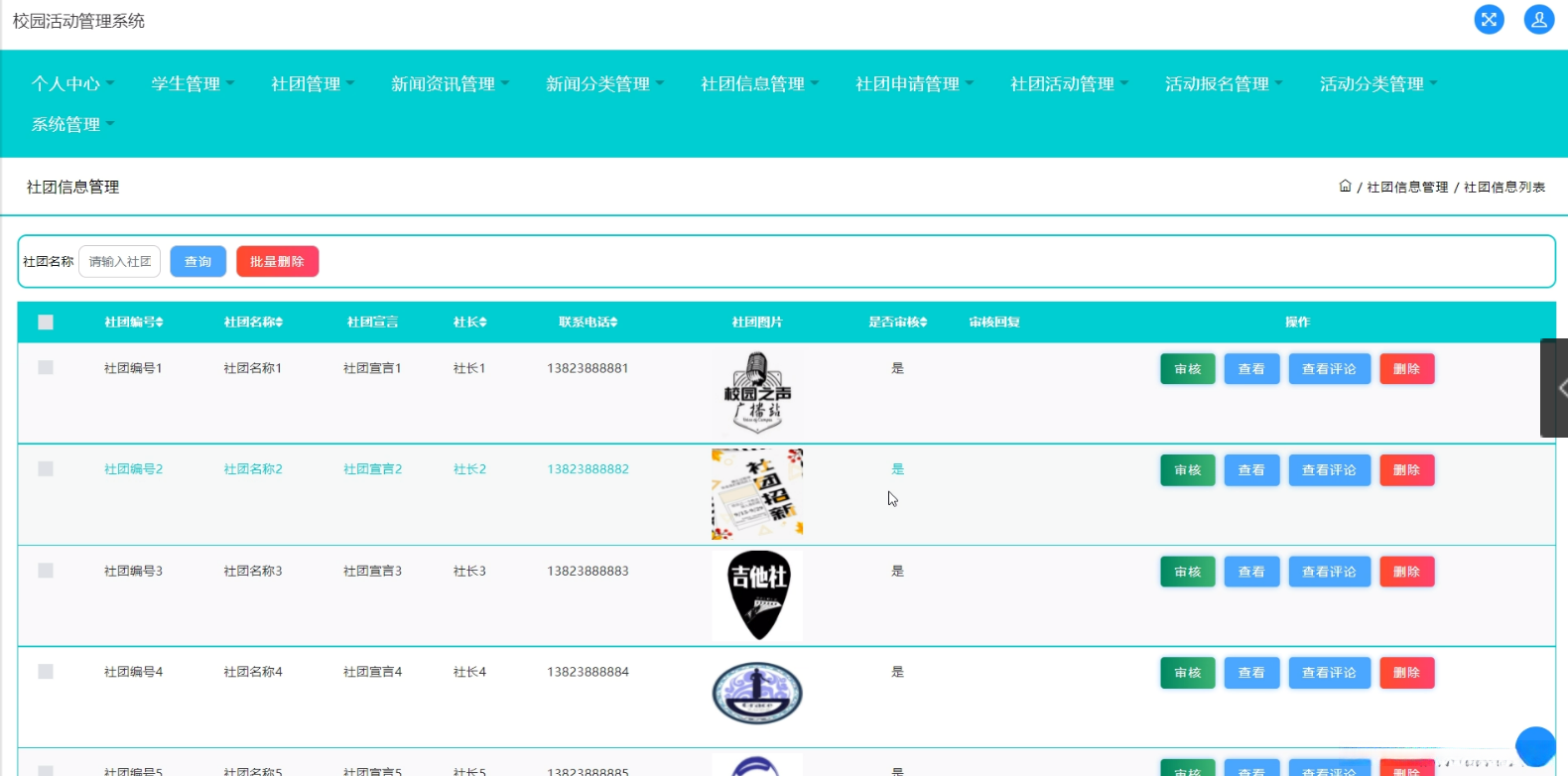Image resolution: width=1568 pixels, height=776 pixels.
Task: Sort table by 社长 column
Action: coord(470,323)
